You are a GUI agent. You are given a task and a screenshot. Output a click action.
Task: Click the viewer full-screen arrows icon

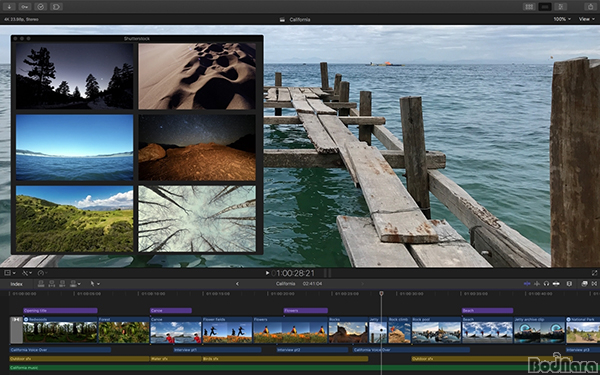pos(594,273)
